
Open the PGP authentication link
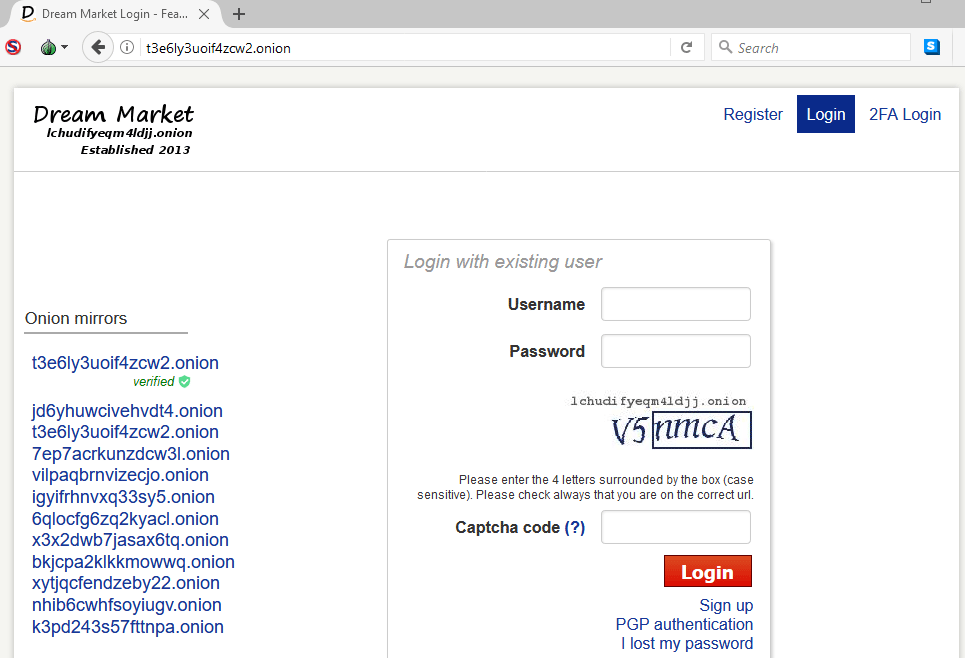tap(684, 624)
